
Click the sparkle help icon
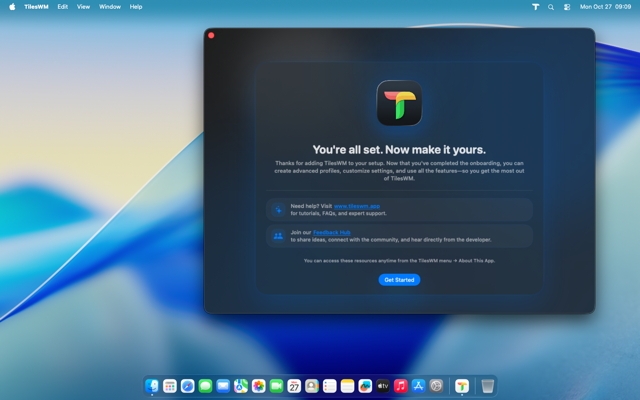coord(278,210)
